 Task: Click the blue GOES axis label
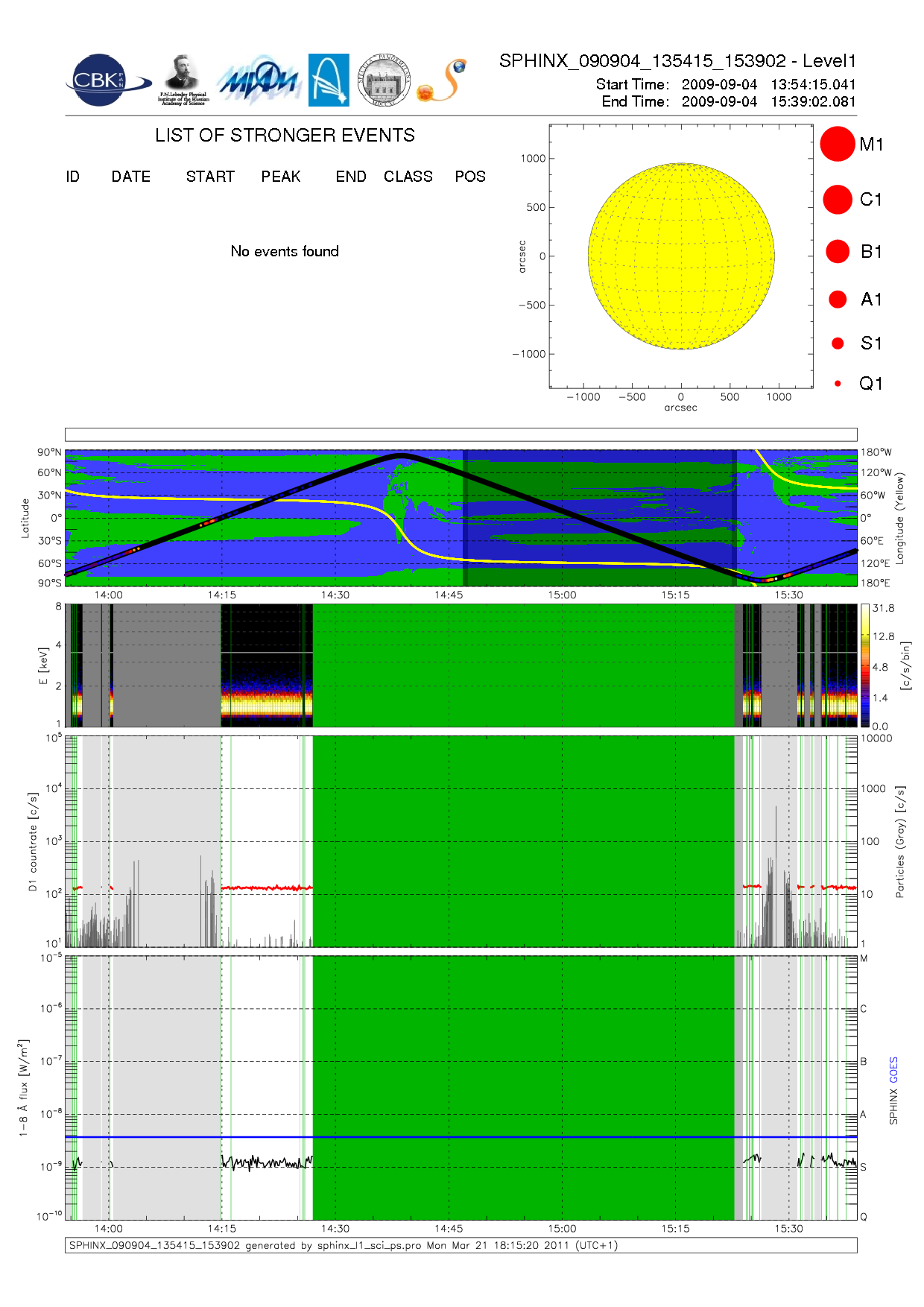893,1070
